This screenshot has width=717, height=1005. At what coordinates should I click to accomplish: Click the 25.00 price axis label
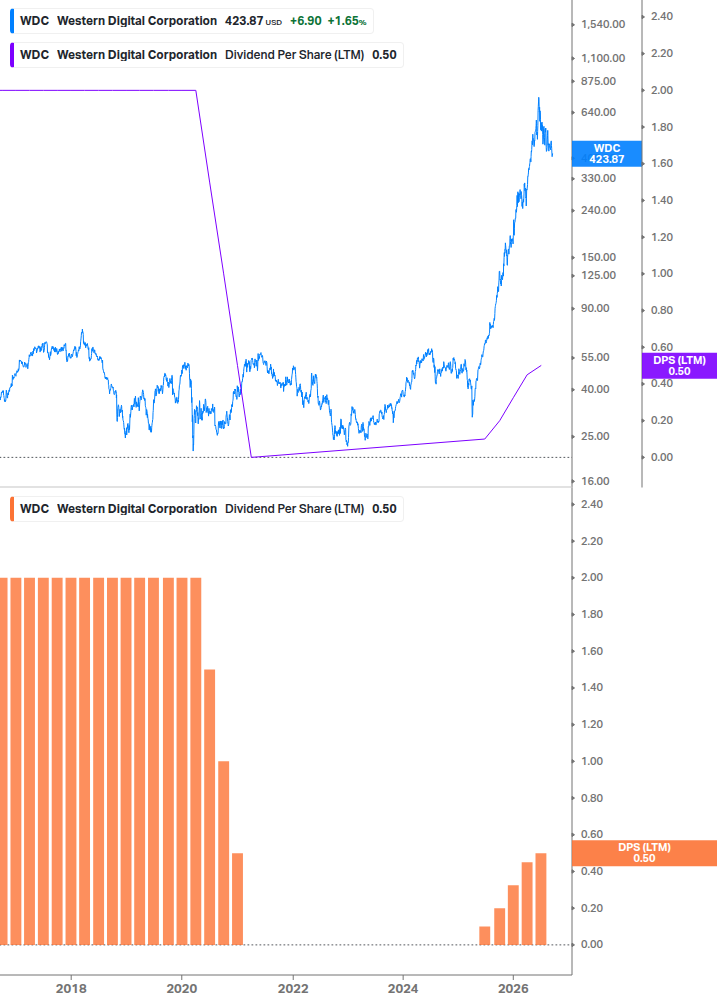(595, 436)
